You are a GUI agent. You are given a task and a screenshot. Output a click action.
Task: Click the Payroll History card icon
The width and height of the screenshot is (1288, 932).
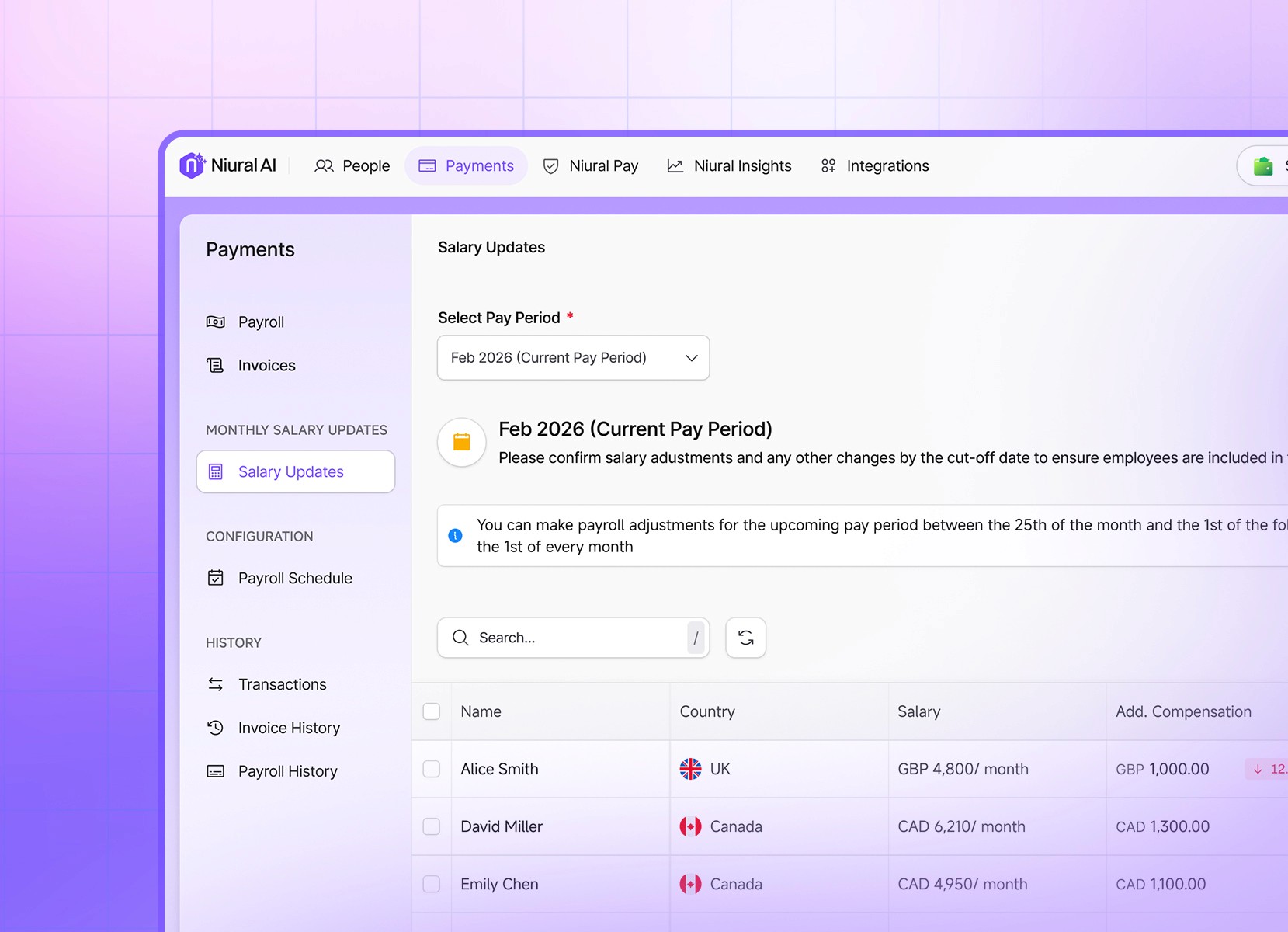[216, 771]
